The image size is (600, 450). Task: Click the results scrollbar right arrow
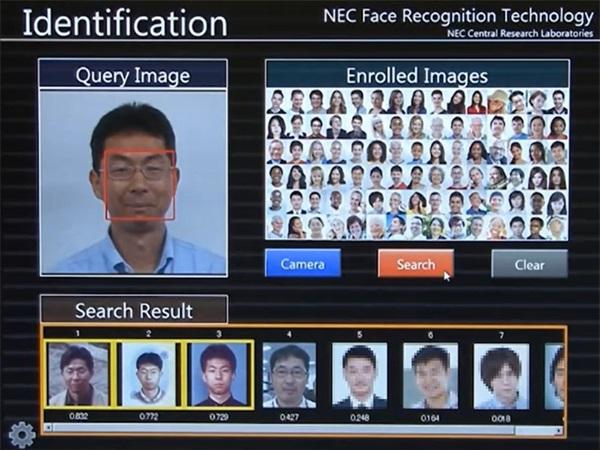(x=559, y=430)
